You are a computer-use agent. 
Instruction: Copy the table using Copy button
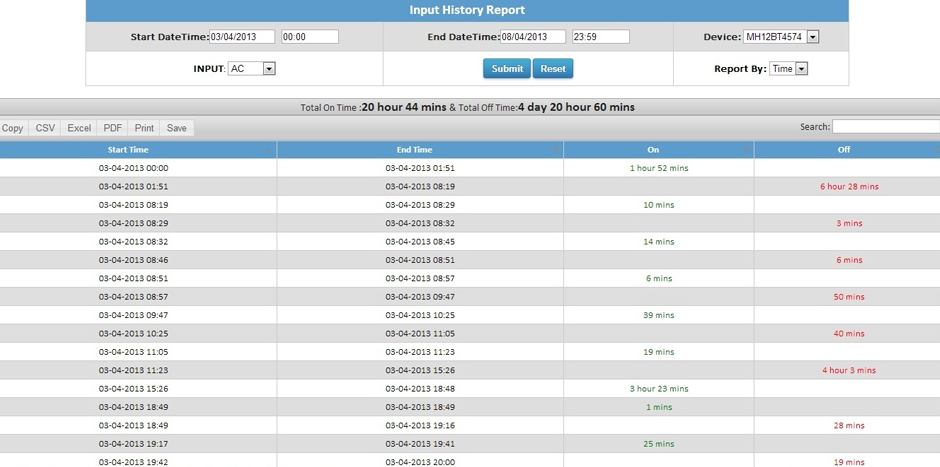click(x=13, y=128)
